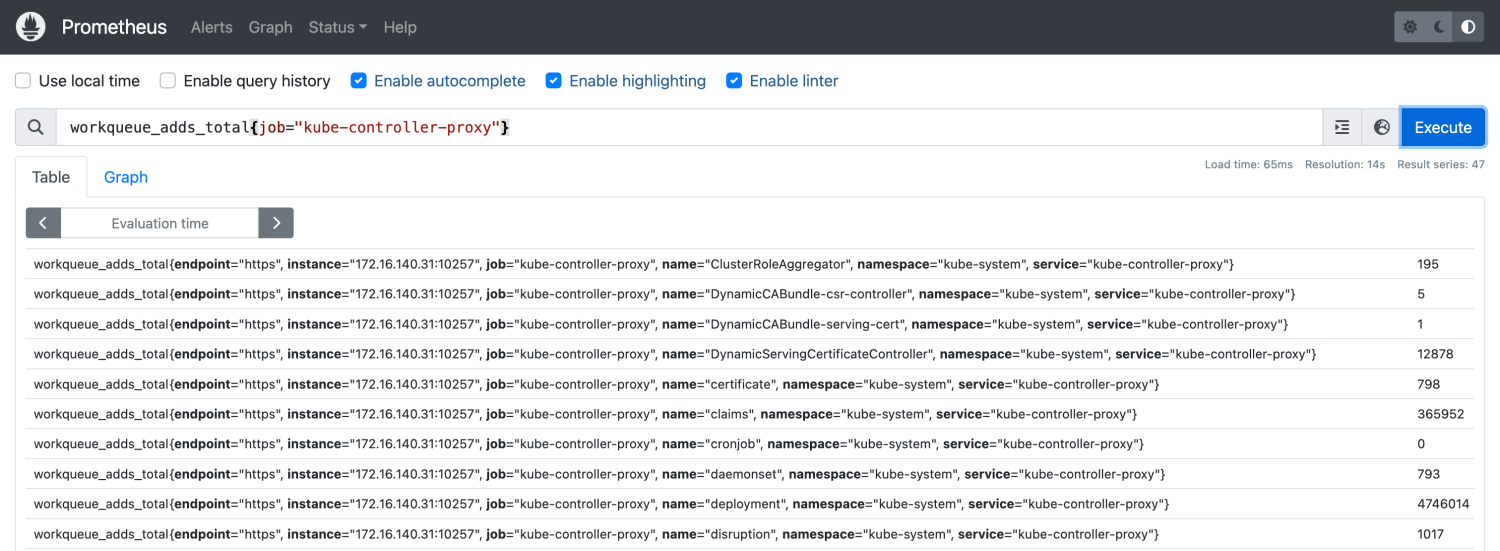
Task: Enable query history checkbox
Action: (168, 81)
